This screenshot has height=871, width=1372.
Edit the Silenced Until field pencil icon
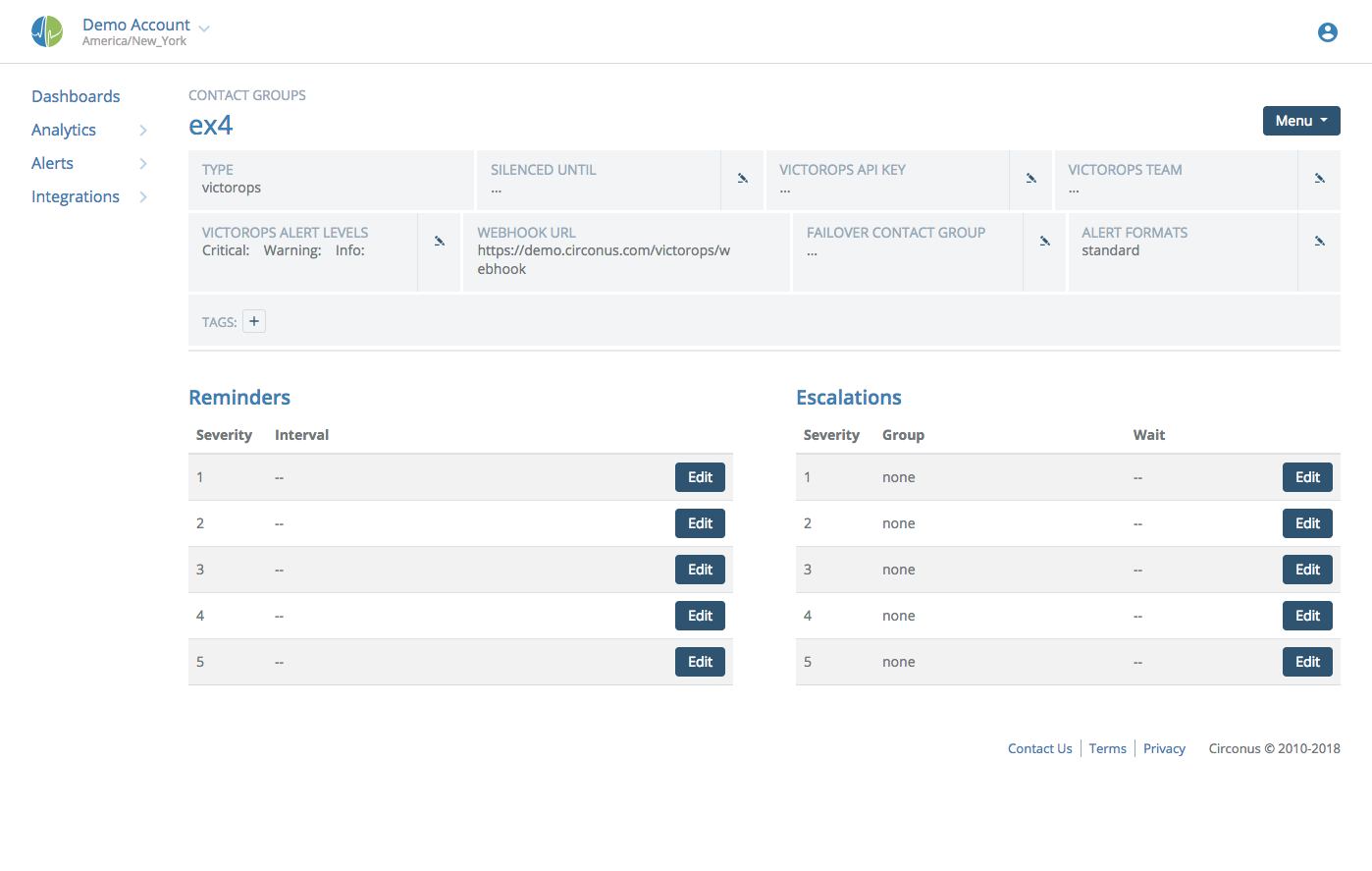pyautogui.click(x=743, y=179)
